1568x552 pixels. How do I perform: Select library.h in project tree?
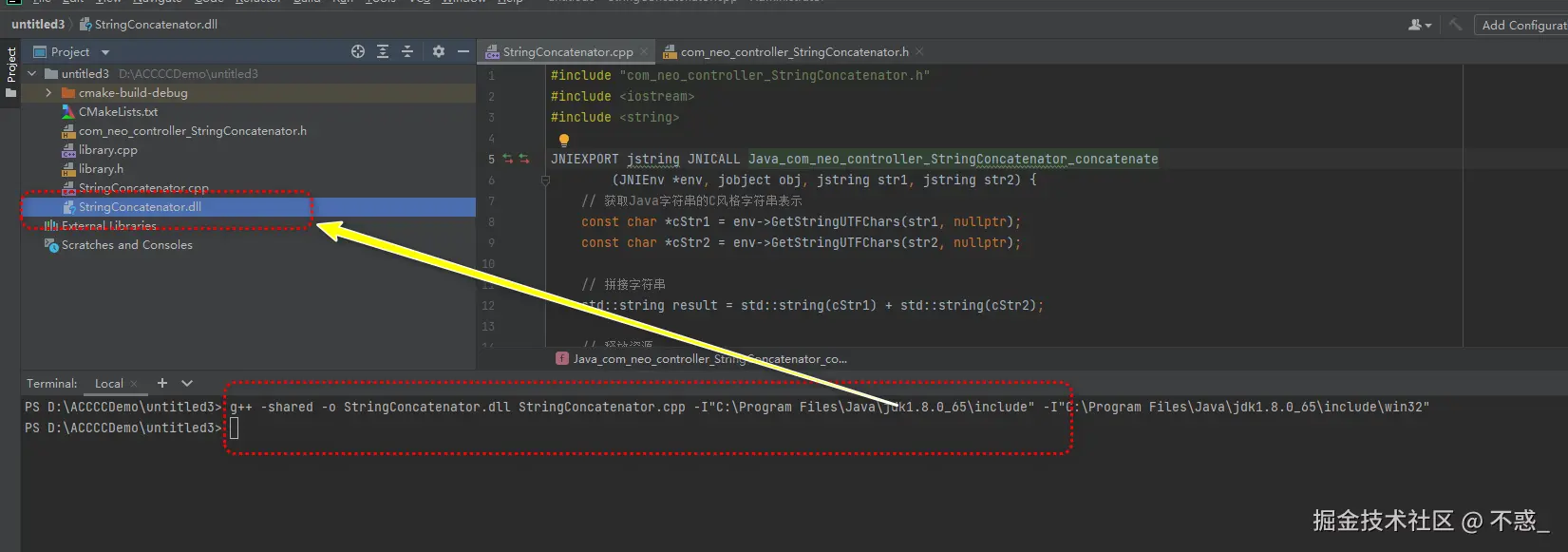click(x=101, y=168)
